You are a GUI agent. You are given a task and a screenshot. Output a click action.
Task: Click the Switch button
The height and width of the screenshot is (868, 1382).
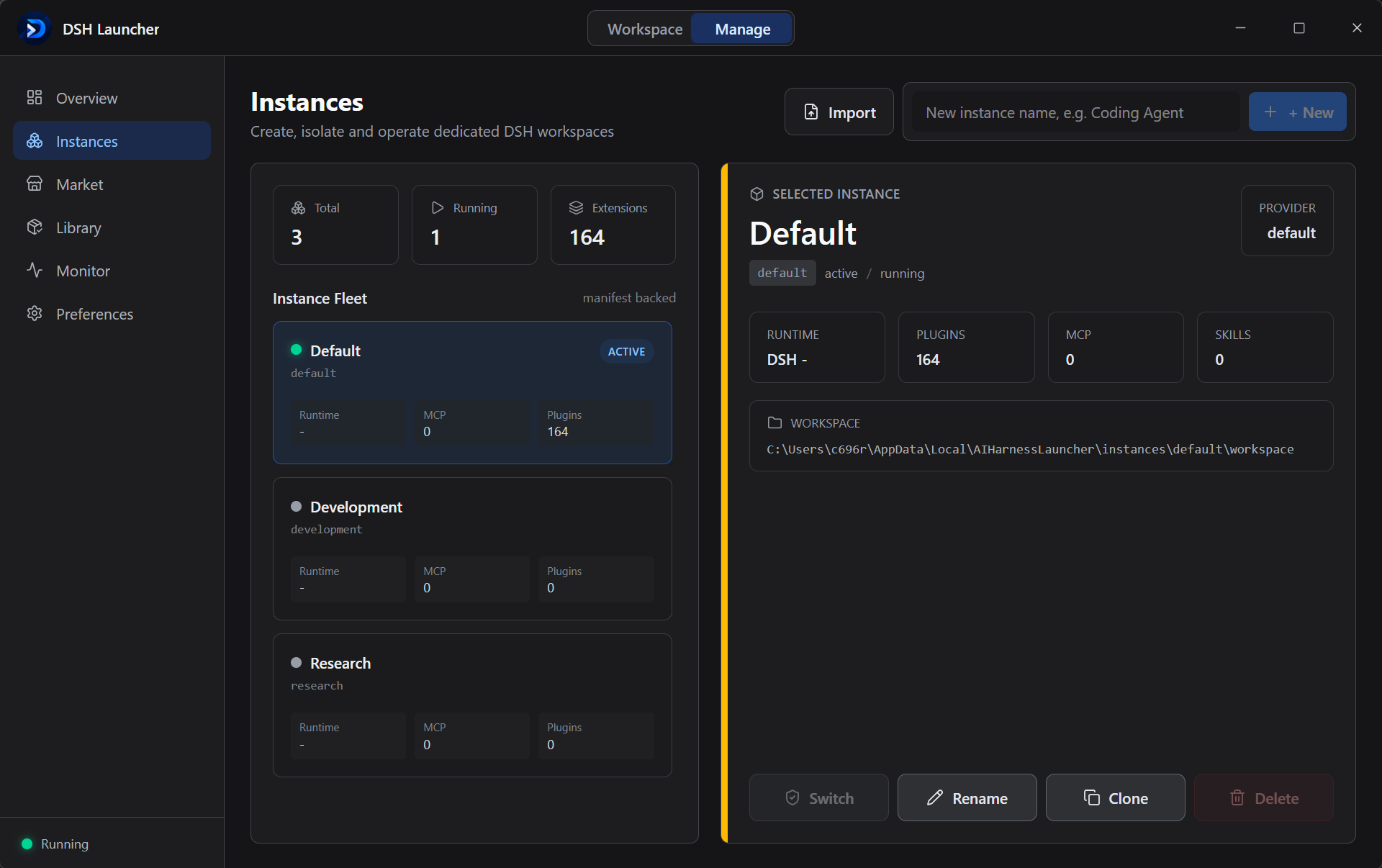(x=819, y=797)
